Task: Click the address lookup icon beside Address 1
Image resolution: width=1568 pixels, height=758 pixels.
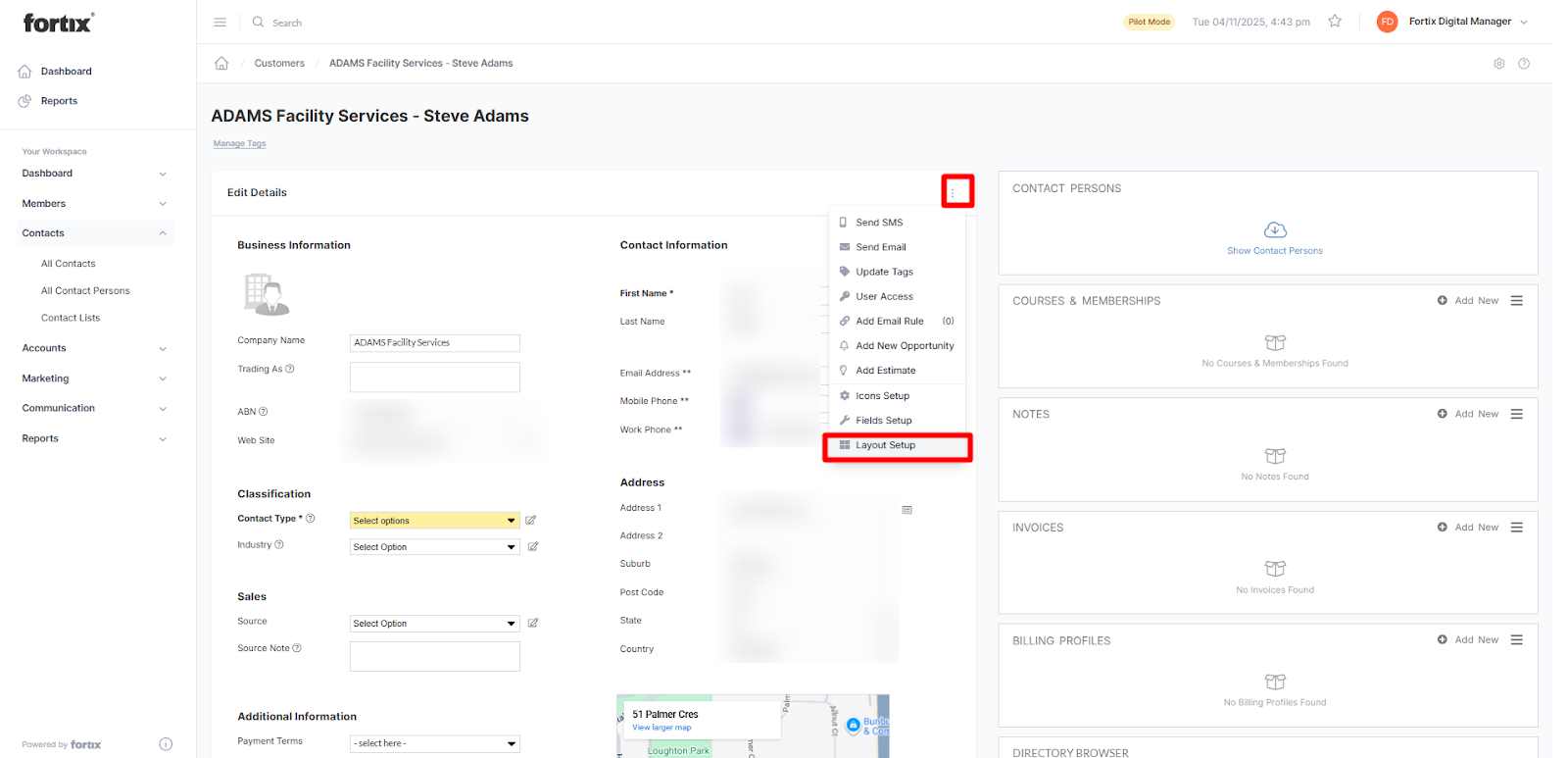Action: click(907, 510)
